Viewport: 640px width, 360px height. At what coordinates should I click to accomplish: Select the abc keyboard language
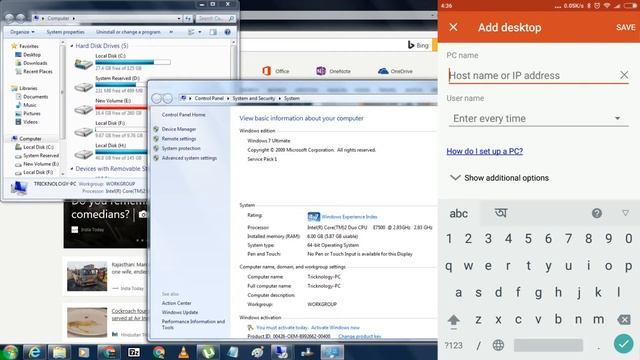point(458,213)
